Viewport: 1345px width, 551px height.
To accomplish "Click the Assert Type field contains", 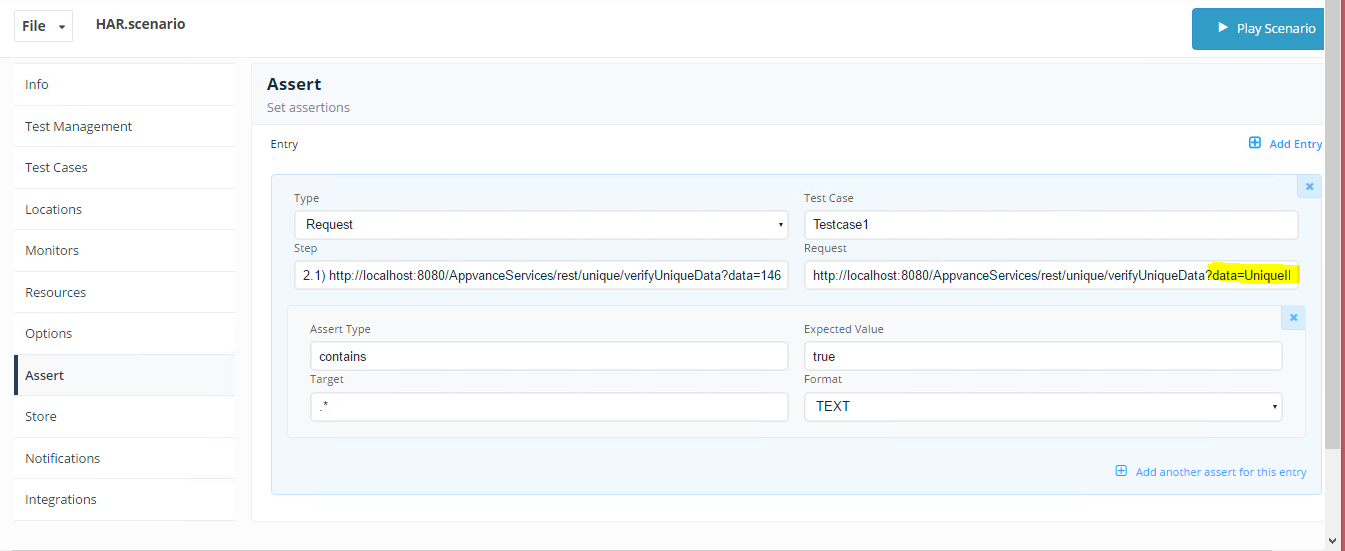I will click(x=549, y=356).
